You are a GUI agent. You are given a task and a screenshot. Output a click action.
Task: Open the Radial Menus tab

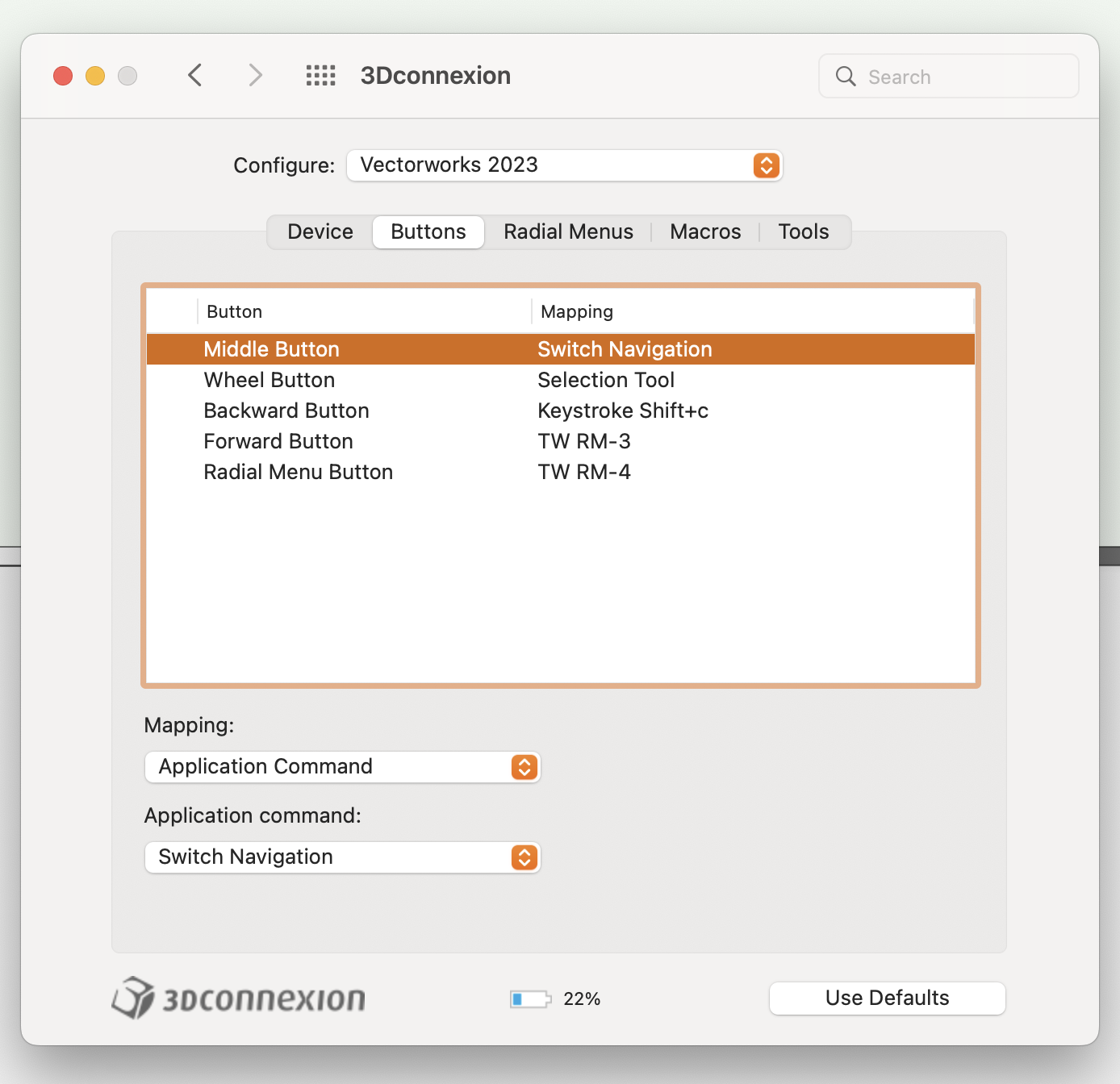[568, 232]
